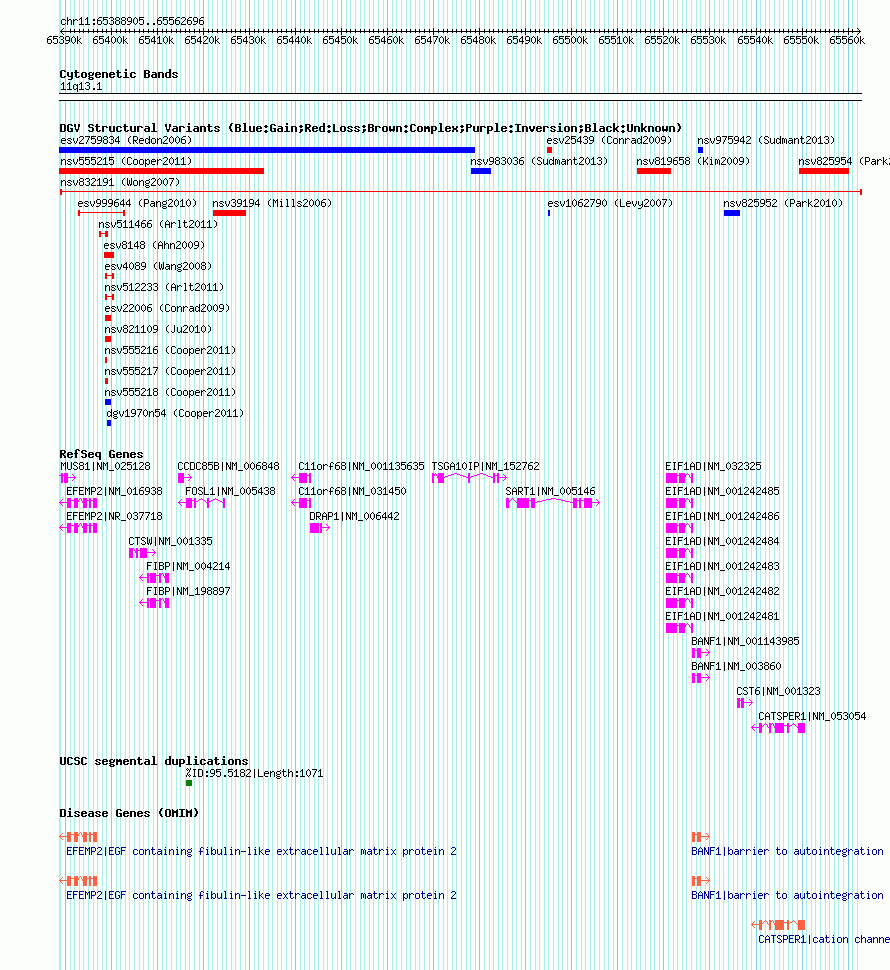
Task: Click the nsv825954 red variant bar
Action: (824, 171)
